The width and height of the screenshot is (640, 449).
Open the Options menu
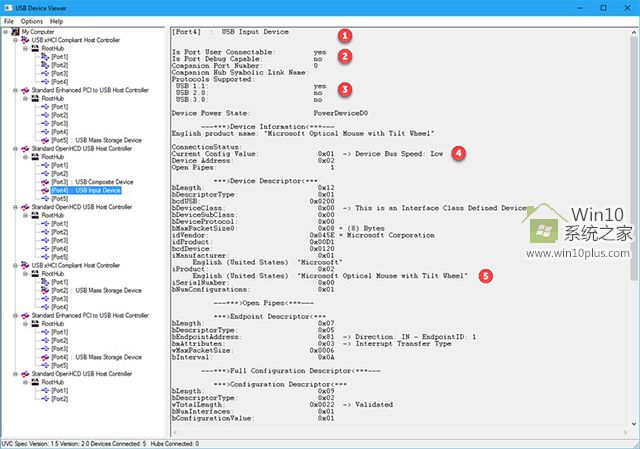coord(31,21)
